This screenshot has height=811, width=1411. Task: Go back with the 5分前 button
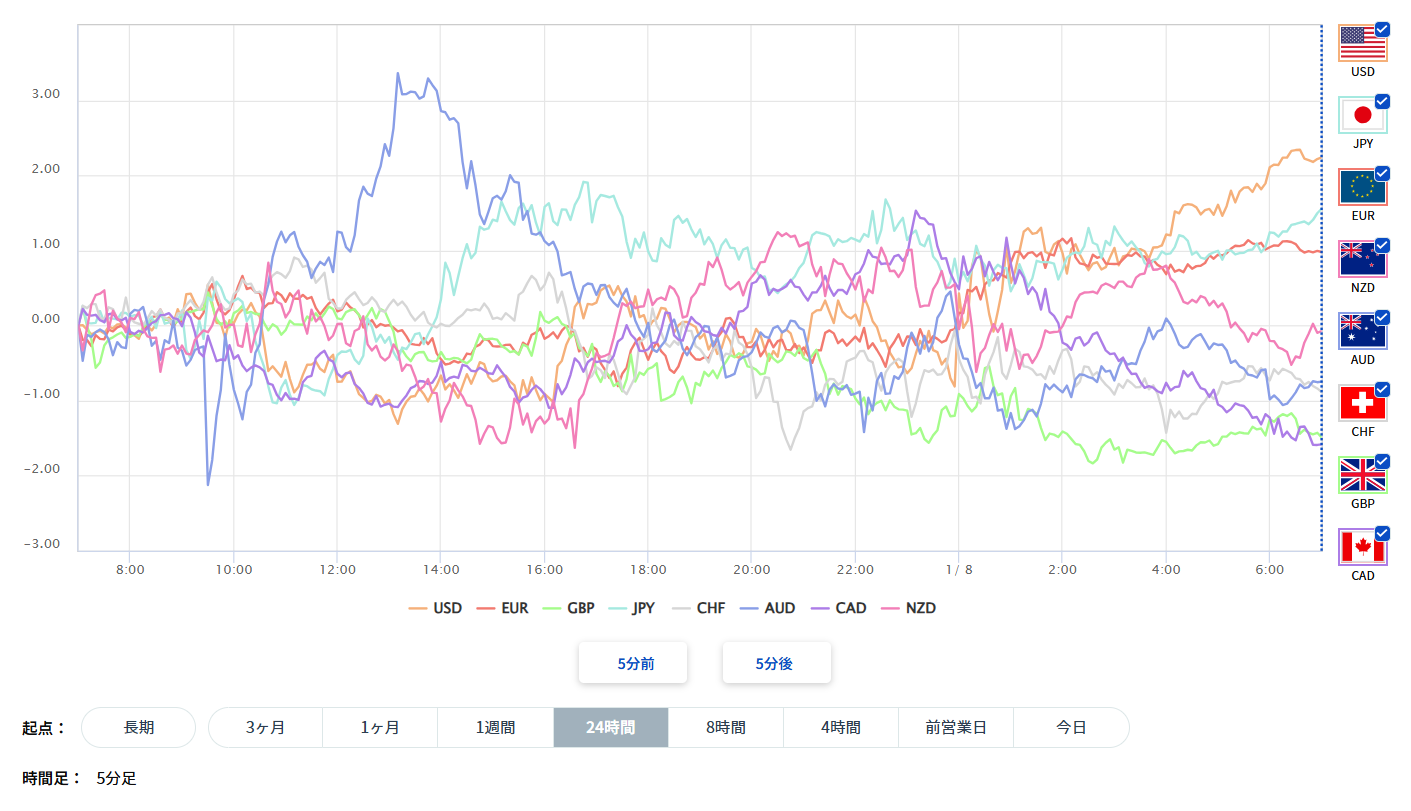pos(633,663)
